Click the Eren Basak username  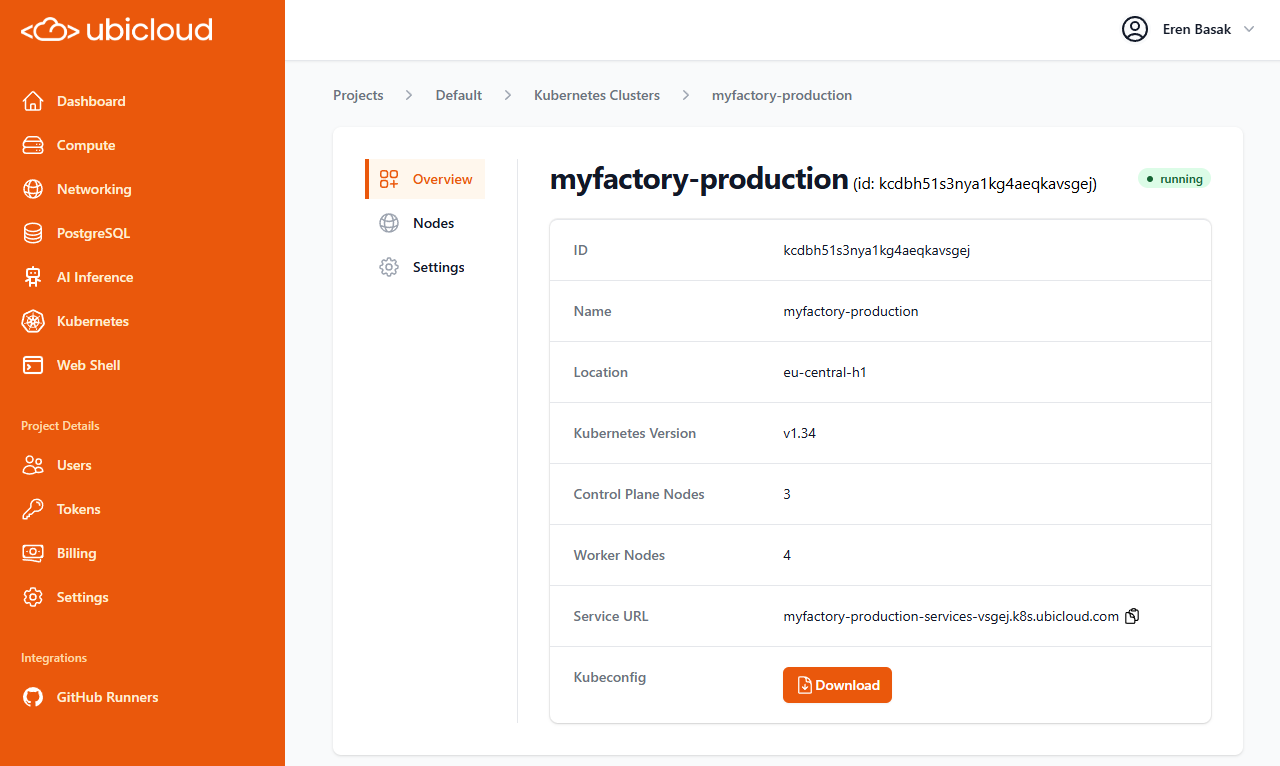1197,29
